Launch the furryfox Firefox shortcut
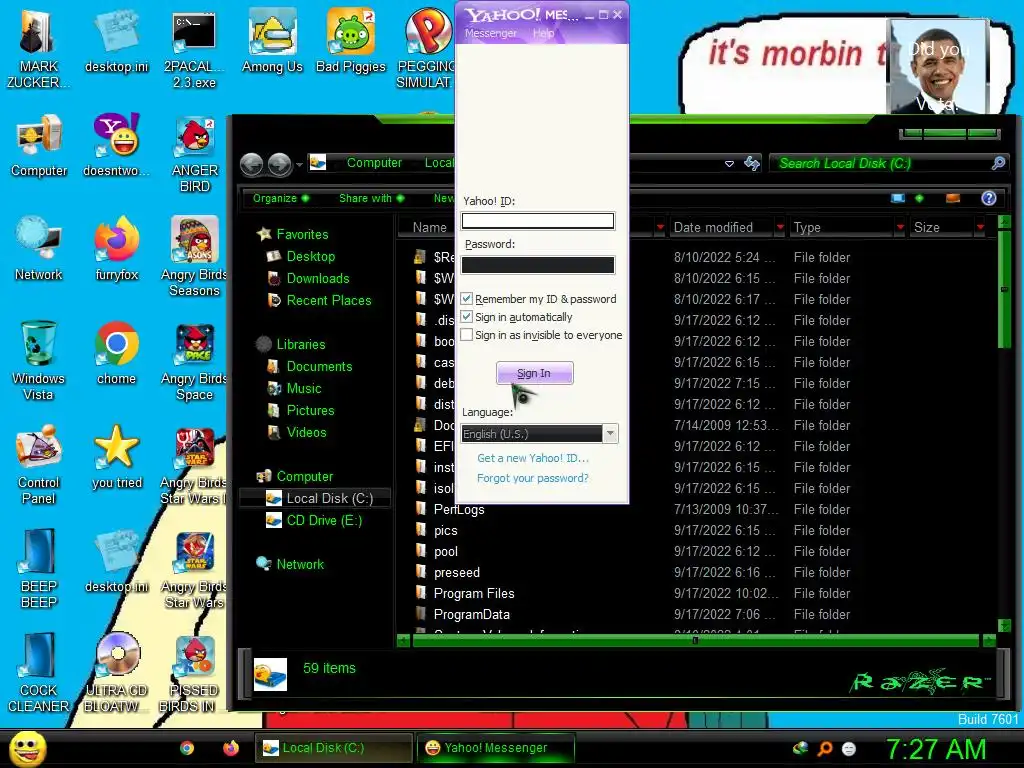Image resolution: width=1024 pixels, height=768 pixels. [x=116, y=249]
